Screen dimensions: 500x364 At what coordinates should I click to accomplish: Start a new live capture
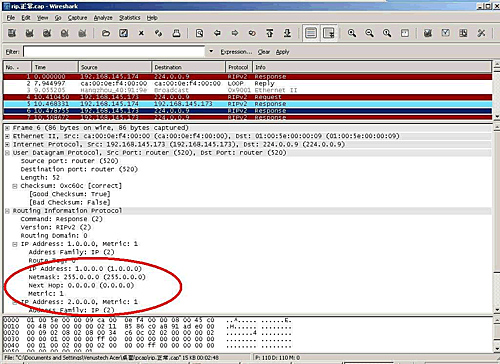47,33
